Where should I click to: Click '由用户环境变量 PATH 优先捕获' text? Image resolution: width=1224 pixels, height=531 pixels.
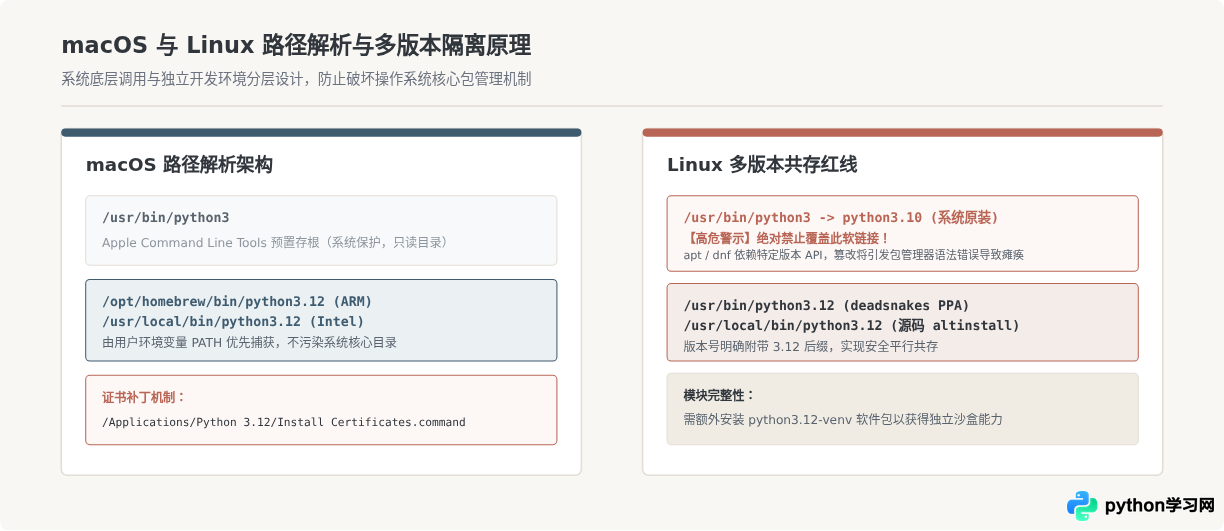pyautogui.click(x=249, y=342)
